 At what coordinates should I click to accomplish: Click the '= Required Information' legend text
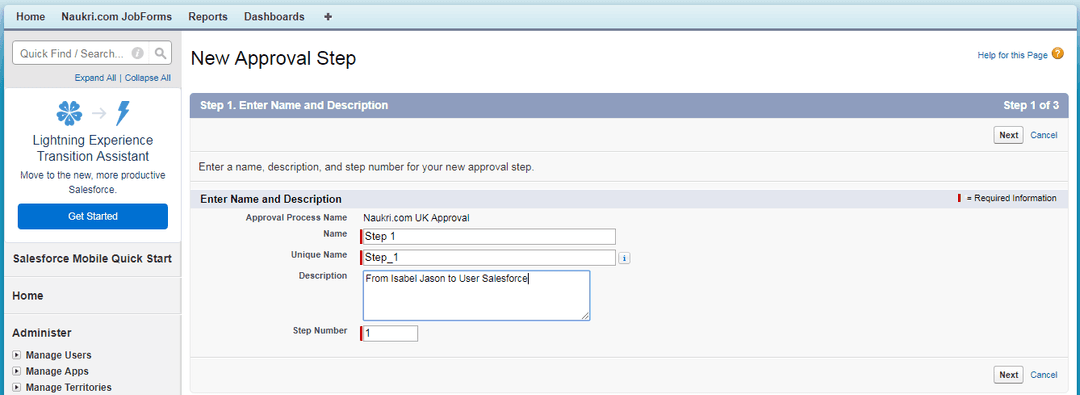1011,199
